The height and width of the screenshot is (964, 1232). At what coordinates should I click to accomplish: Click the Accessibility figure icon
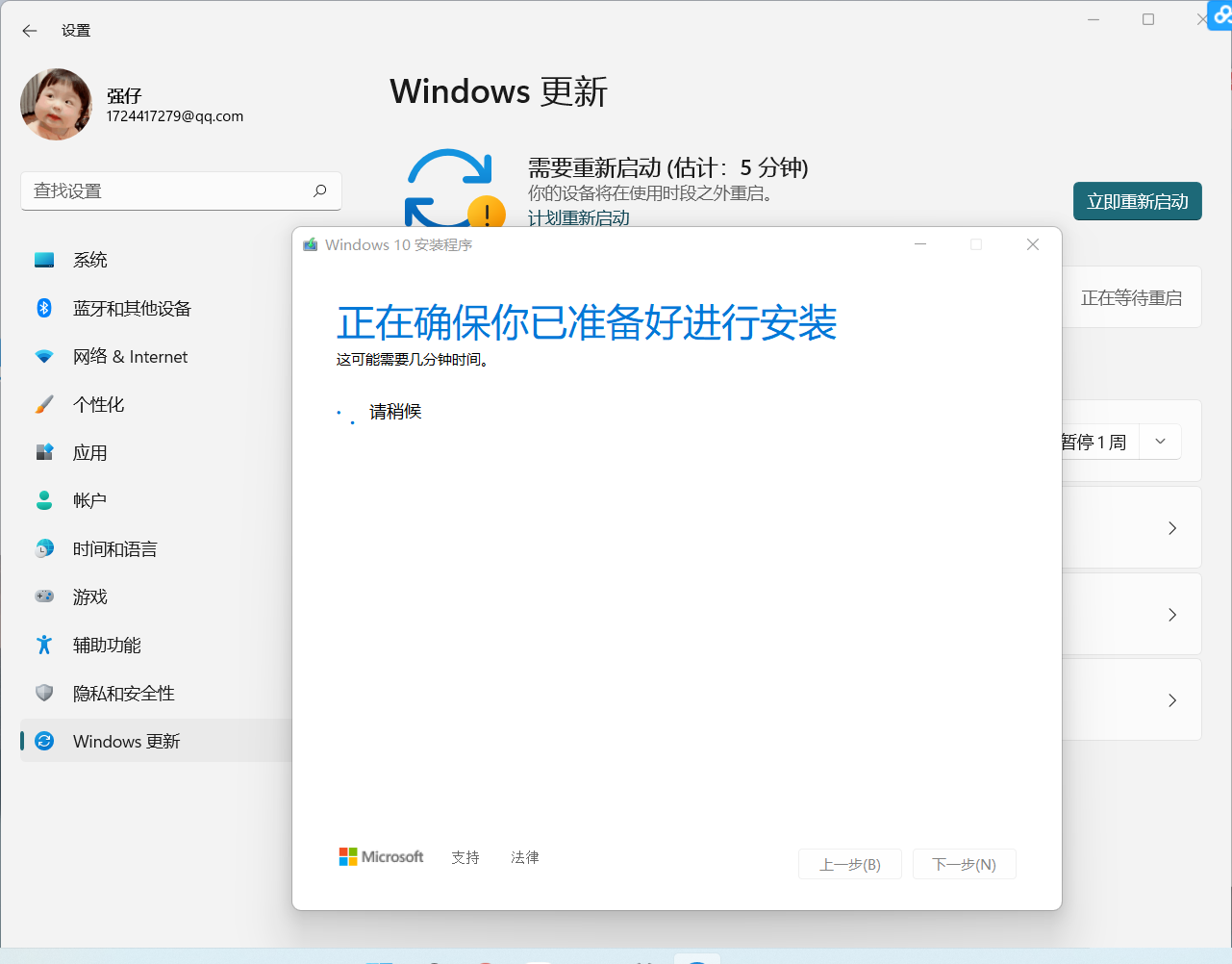(44, 645)
